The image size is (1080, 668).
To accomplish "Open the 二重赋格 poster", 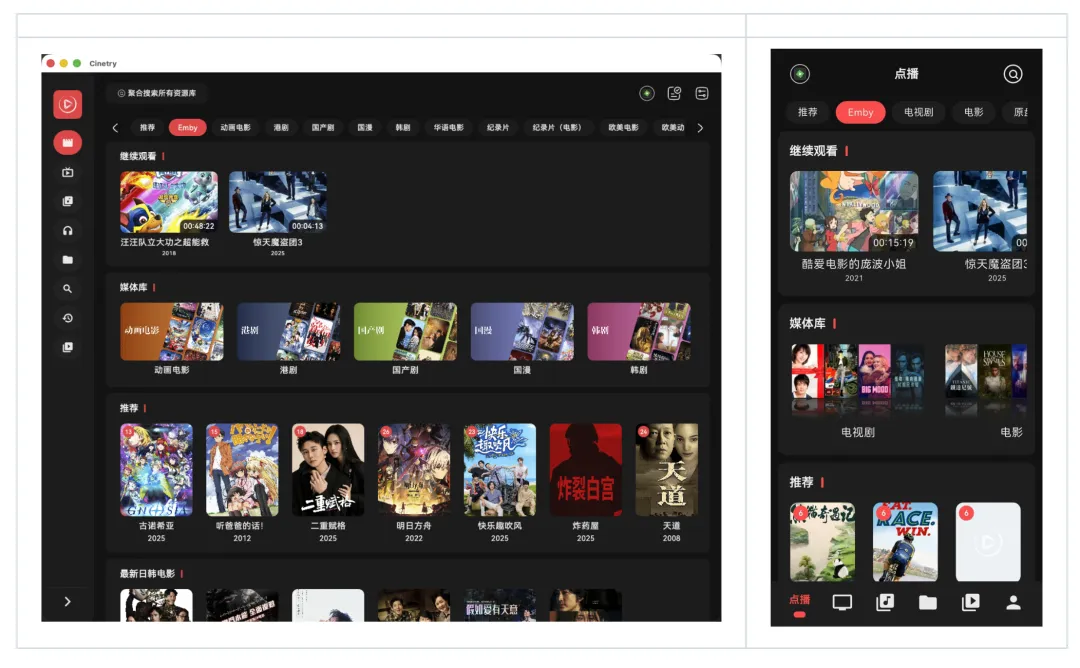I will click(x=328, y=470).
